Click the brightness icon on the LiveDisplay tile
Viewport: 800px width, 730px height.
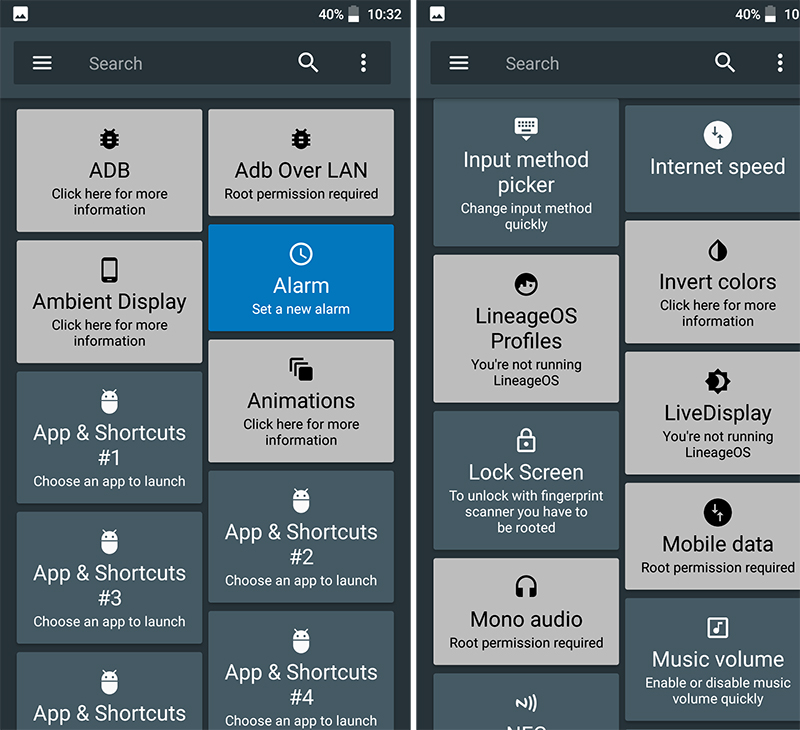(x=718, y=381)
